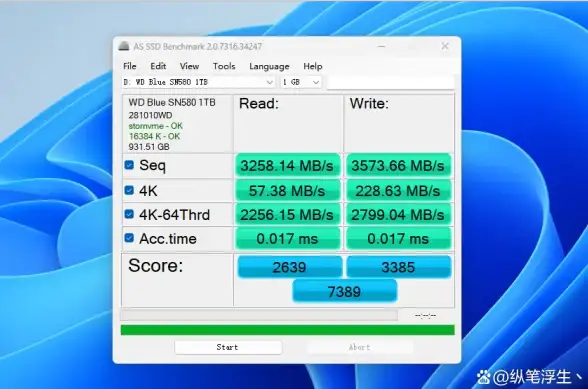Click the 4K-64Thrd write result 2799.04 MB/s
The width and height of the screenshot is (588, 389).
click(398, 215)
